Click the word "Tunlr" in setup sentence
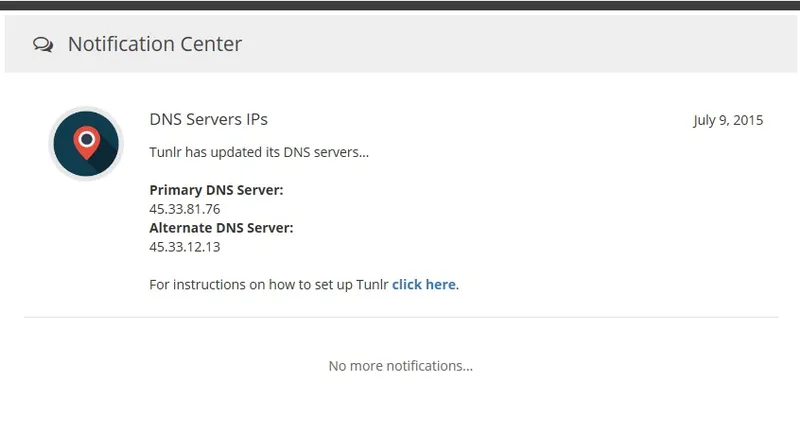Screen dimensions: 800x434 coord(372,284)
